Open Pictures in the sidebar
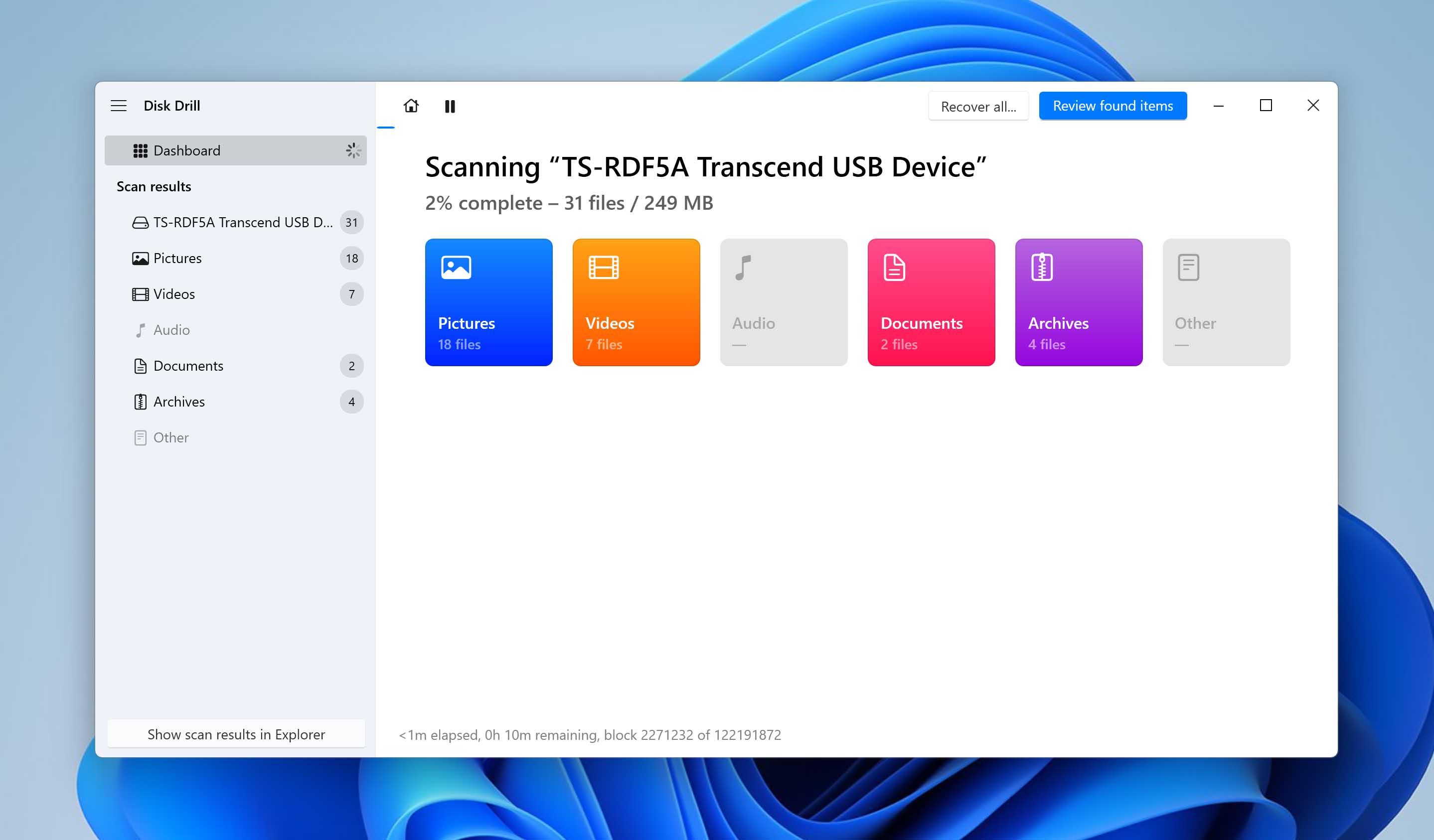 click(236, 258)
